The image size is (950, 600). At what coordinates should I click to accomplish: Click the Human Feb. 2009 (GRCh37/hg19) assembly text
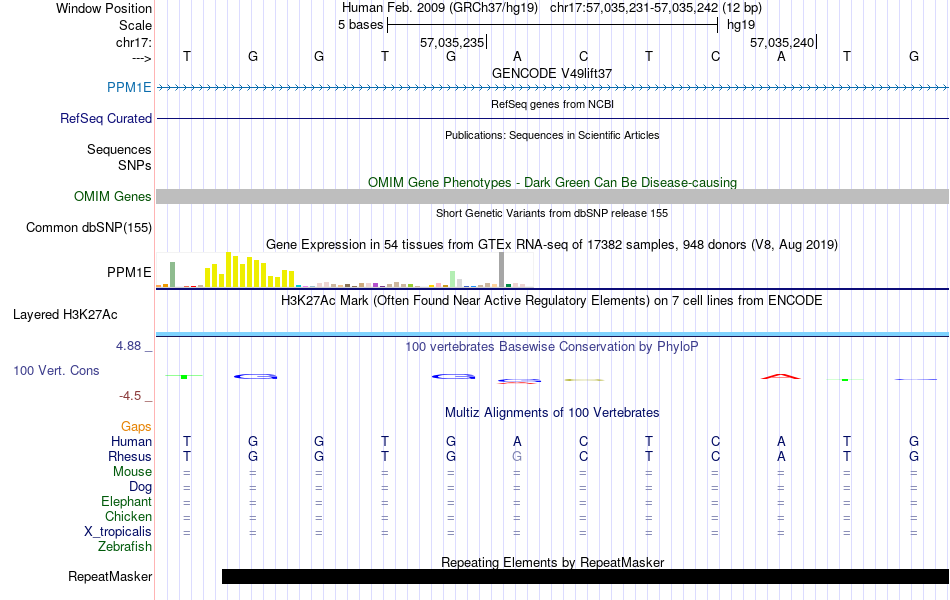(440, 8)
